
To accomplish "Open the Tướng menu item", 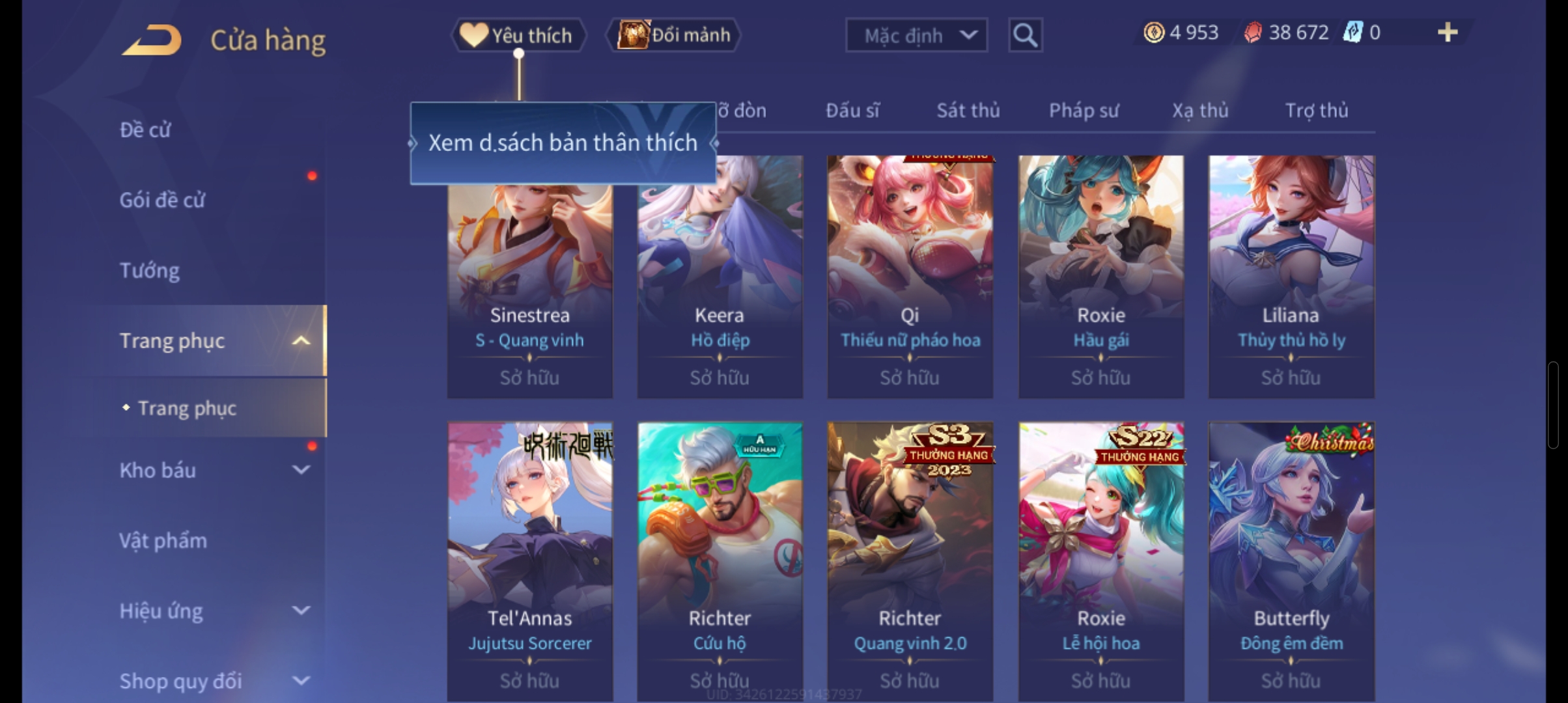I will pos(149,270).
